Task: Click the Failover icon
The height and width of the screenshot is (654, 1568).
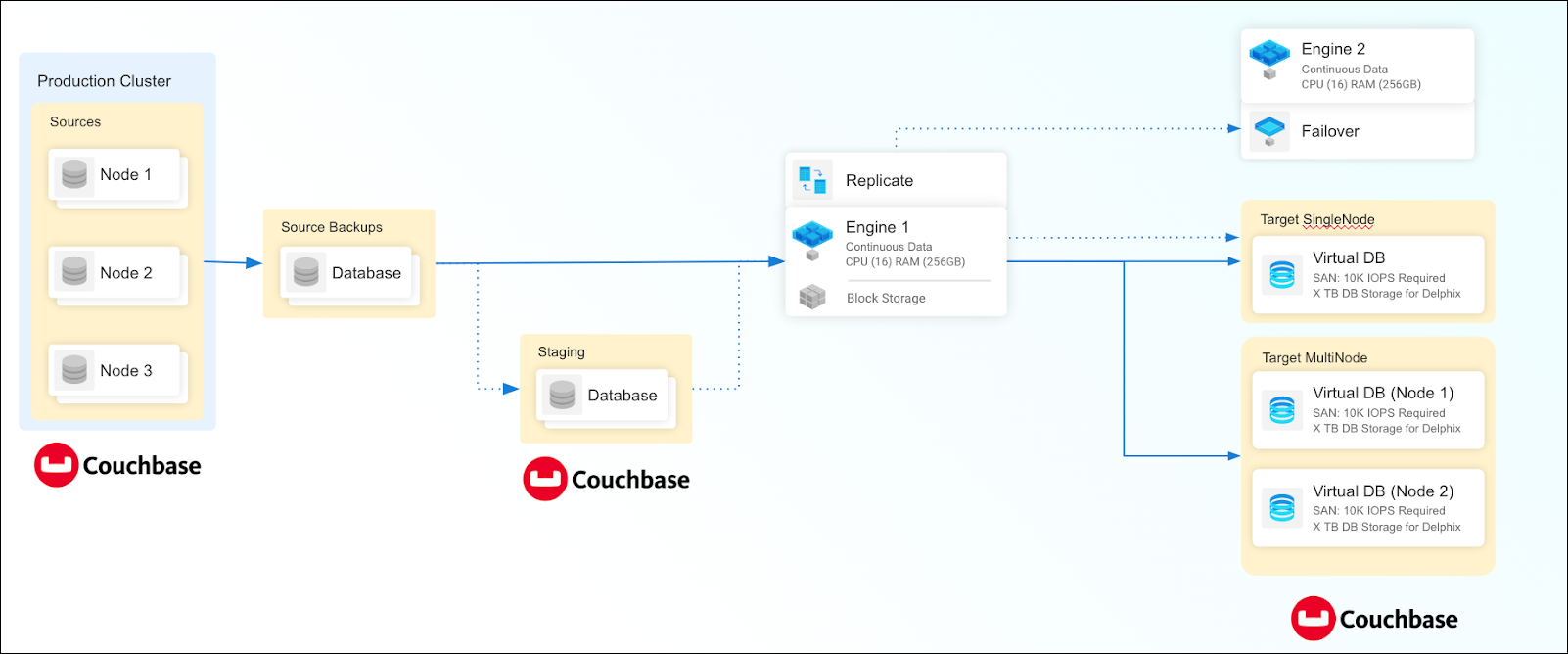Action: pos(1269,131)
